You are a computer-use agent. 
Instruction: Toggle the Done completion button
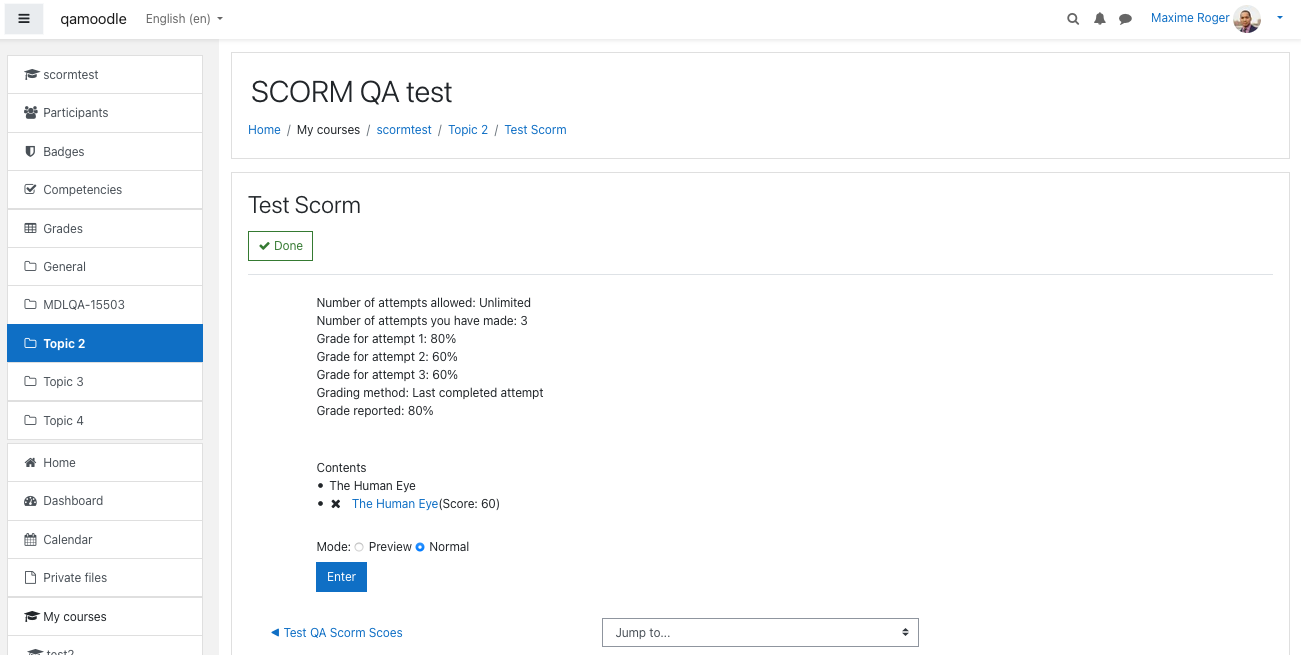coord(280,246)
